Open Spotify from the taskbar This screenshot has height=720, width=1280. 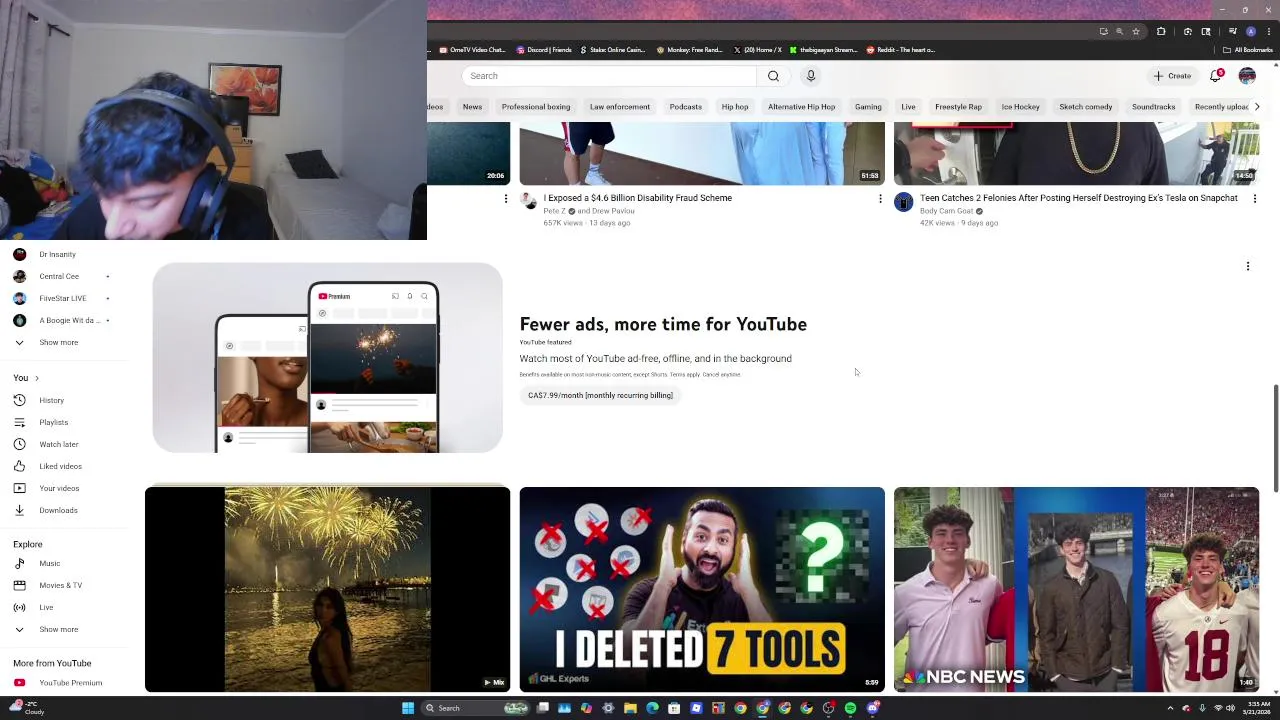[x=850, y=708]
